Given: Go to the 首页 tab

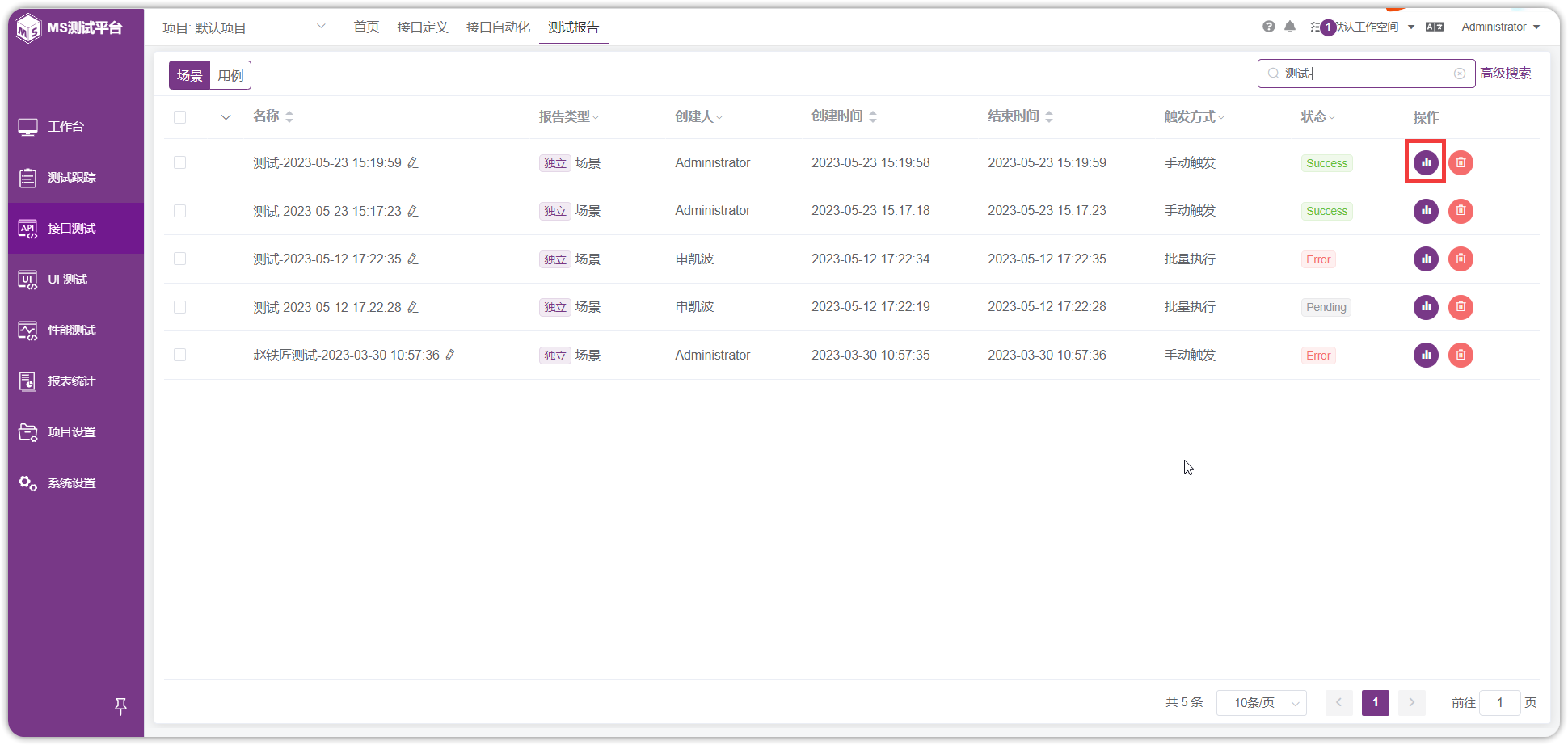Looking at the screenshot, I should tap(366, 27).
